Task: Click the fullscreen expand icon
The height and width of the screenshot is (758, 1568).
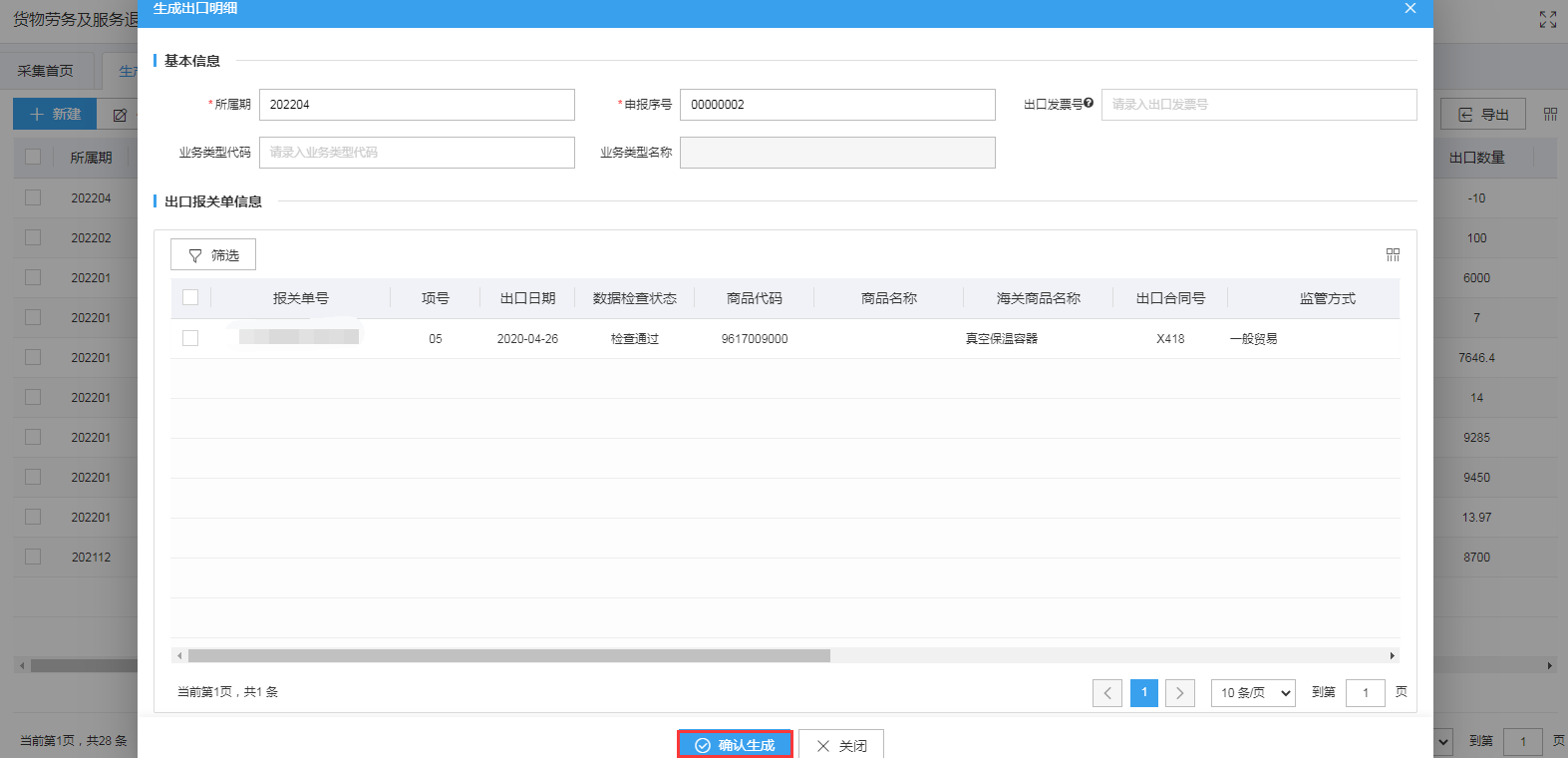Action: coord(1547,20)
